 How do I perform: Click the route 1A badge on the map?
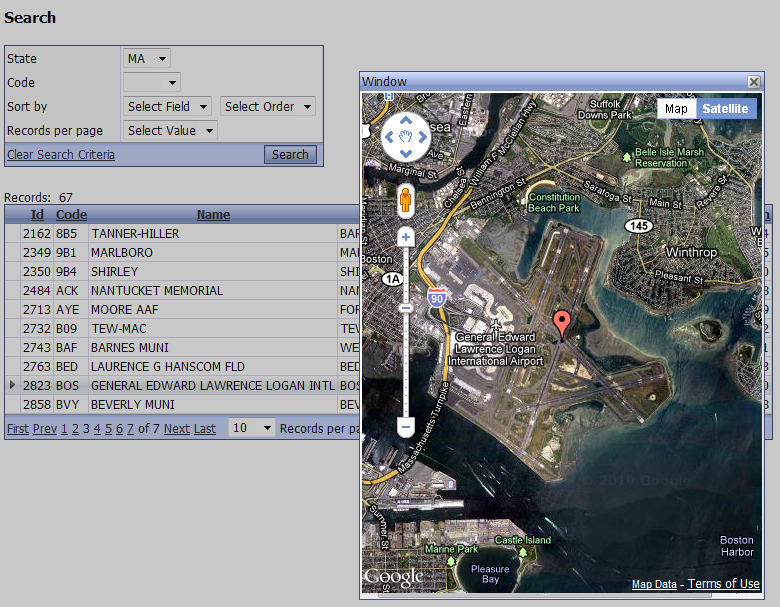(393, 279)
